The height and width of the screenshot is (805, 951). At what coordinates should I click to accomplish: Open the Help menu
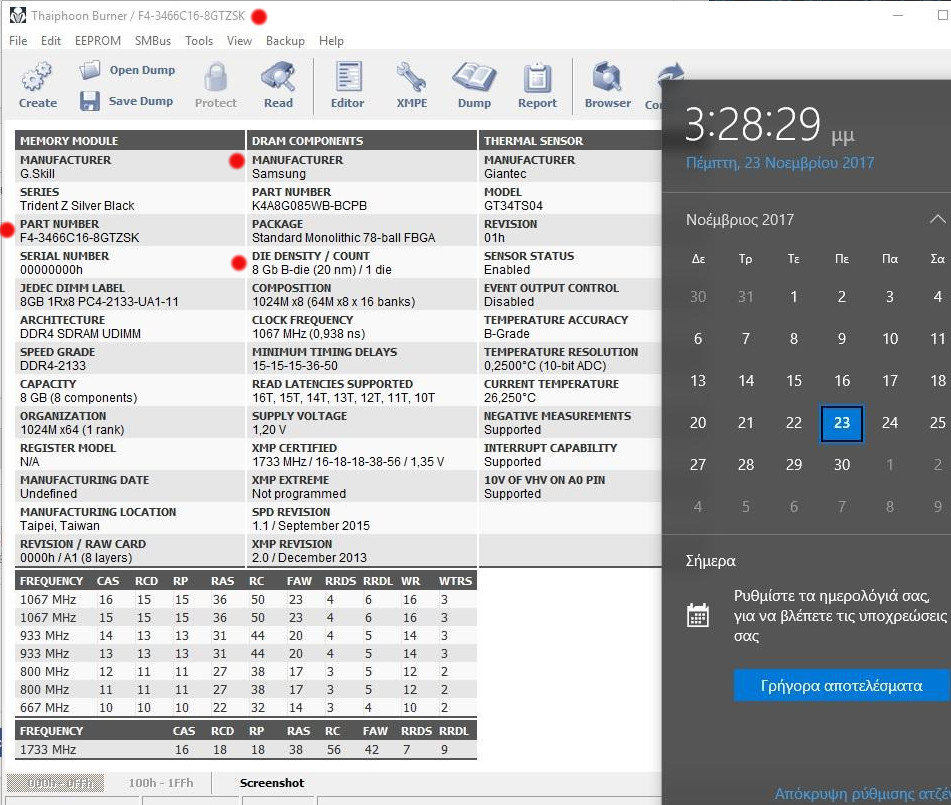click(331, 41)
